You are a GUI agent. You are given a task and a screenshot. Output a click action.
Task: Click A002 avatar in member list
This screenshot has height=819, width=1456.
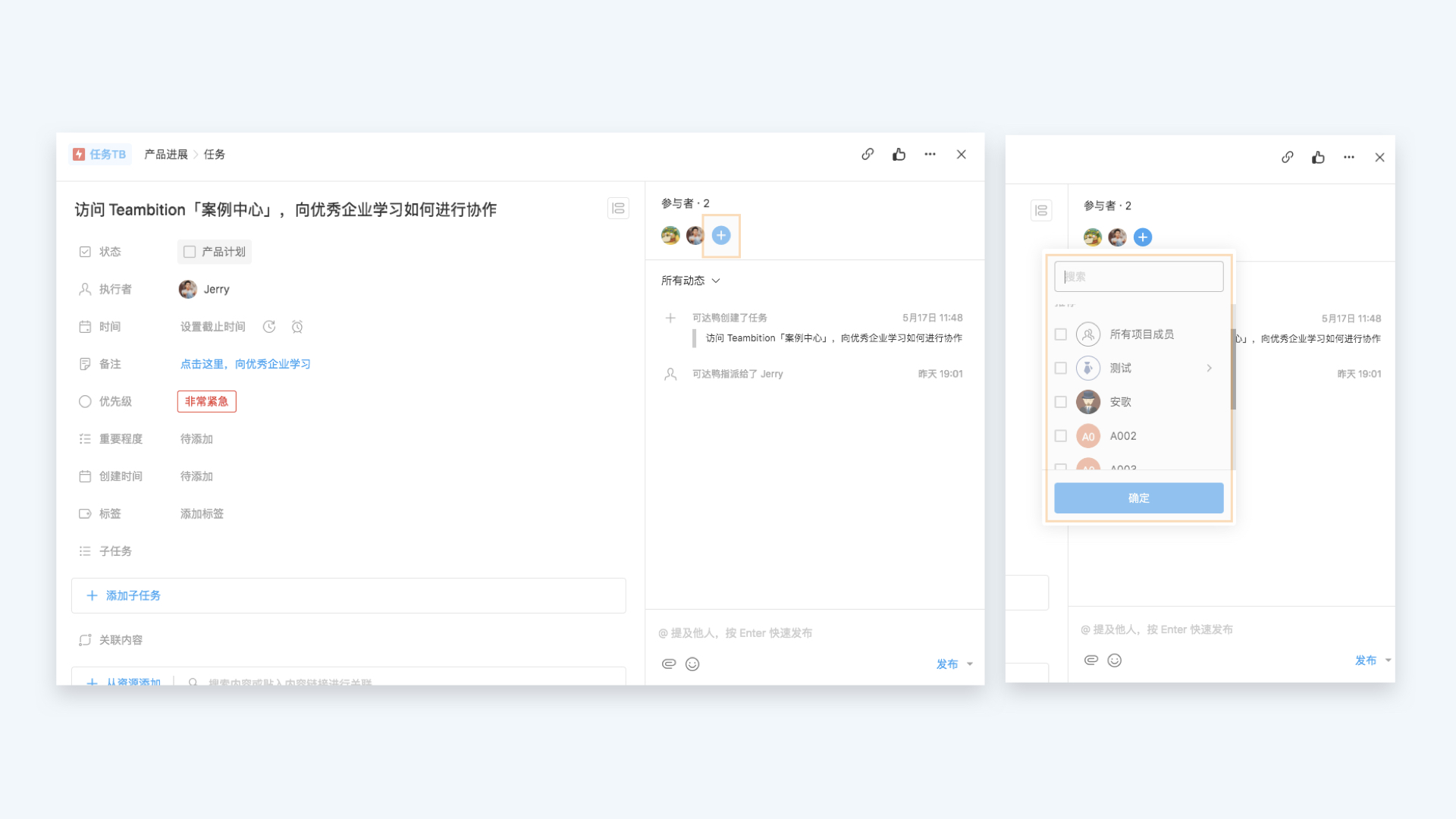tap(1088, 436)
